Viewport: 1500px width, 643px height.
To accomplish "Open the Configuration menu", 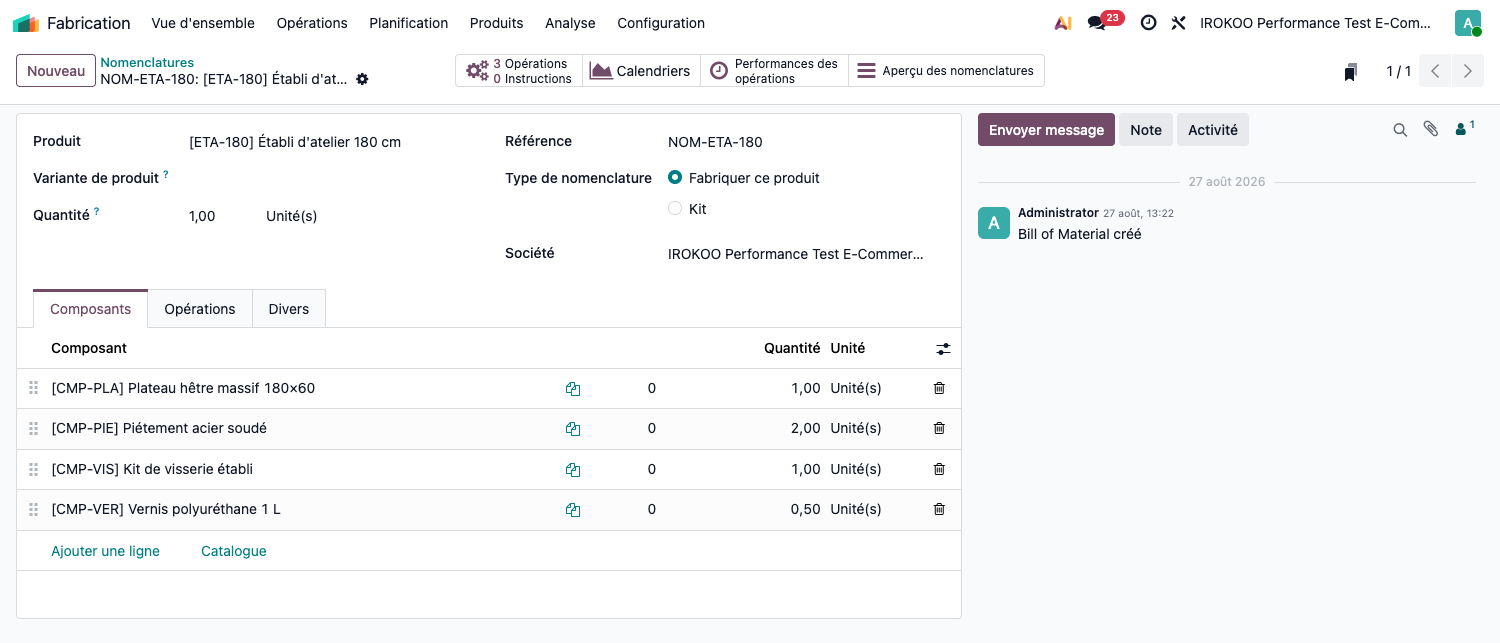I will 661,23.
